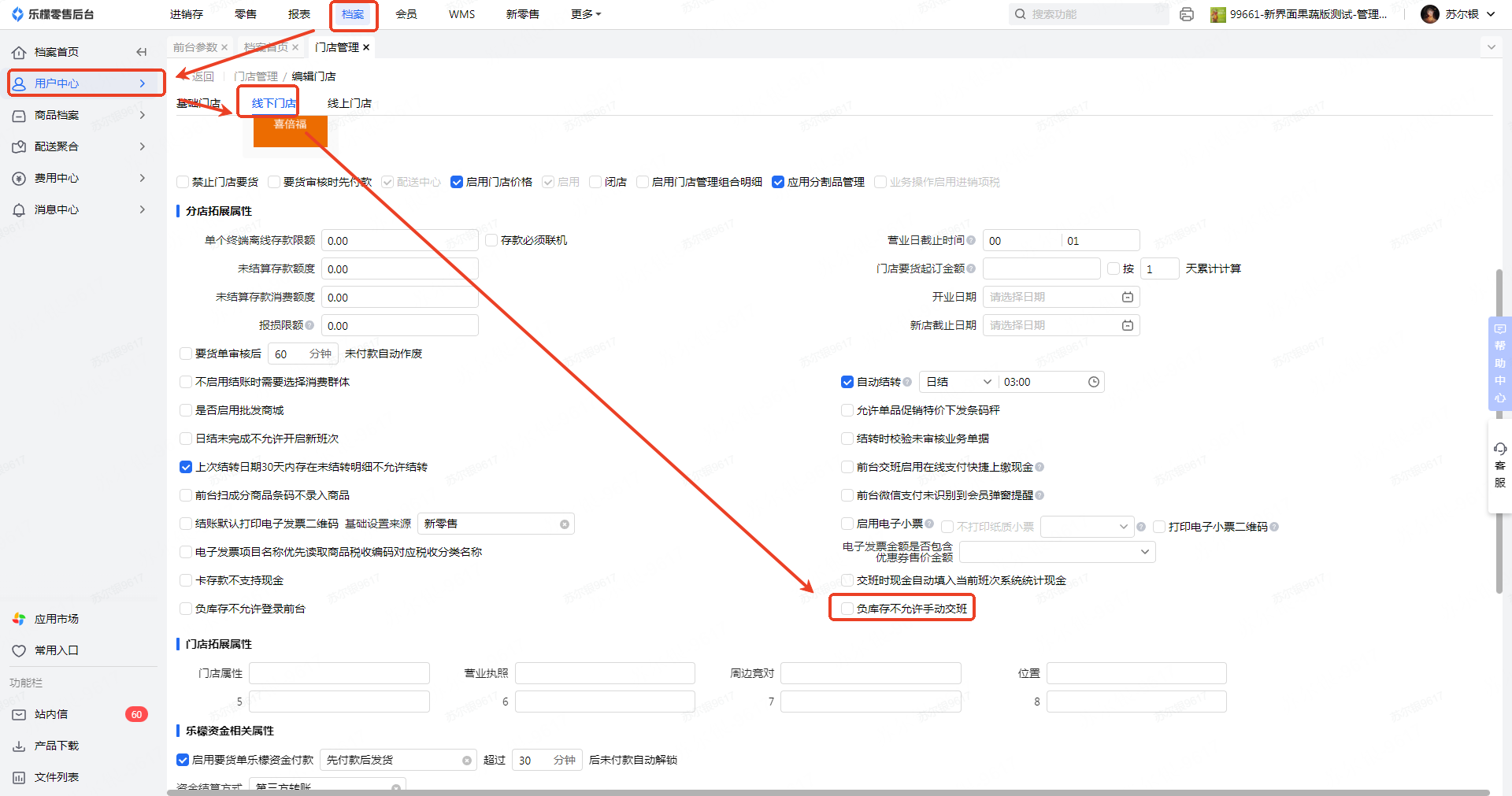
Task: Open the 日结 frequency dropdown
Action: 958,382
